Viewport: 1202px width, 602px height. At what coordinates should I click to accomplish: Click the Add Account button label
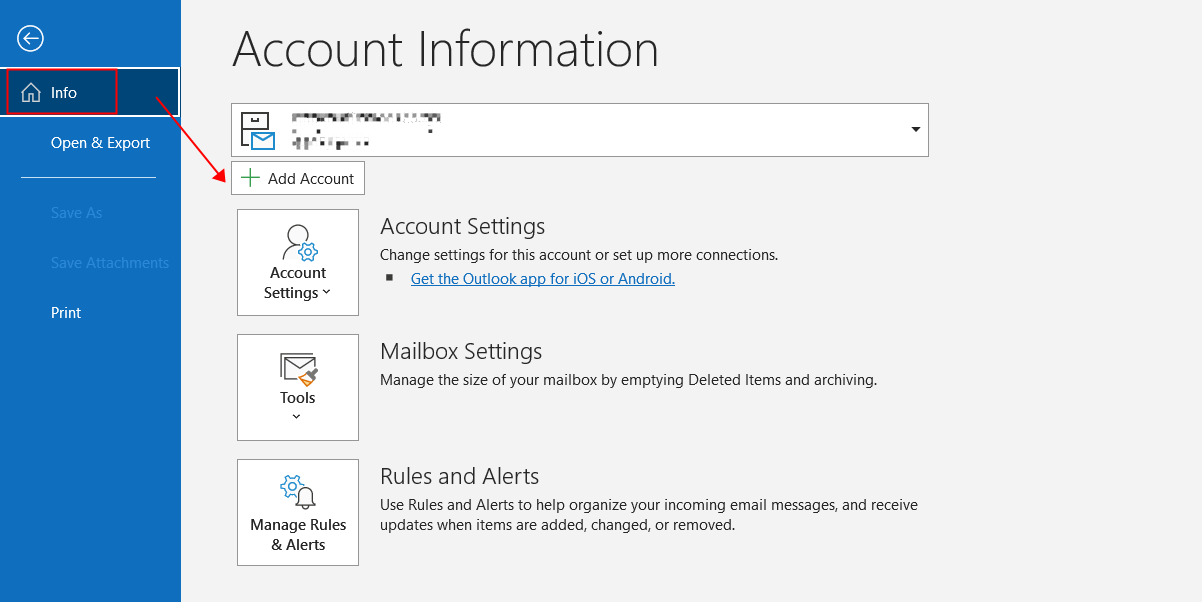(x=311, y=178)
